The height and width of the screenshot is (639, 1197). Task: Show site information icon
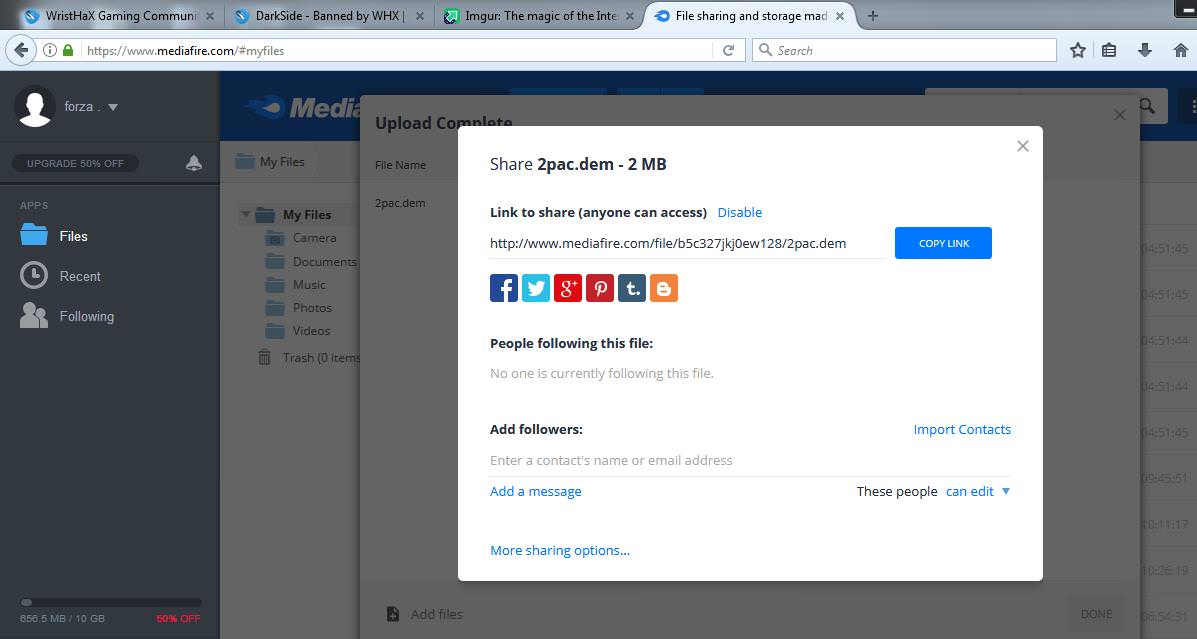coord(50,50)
